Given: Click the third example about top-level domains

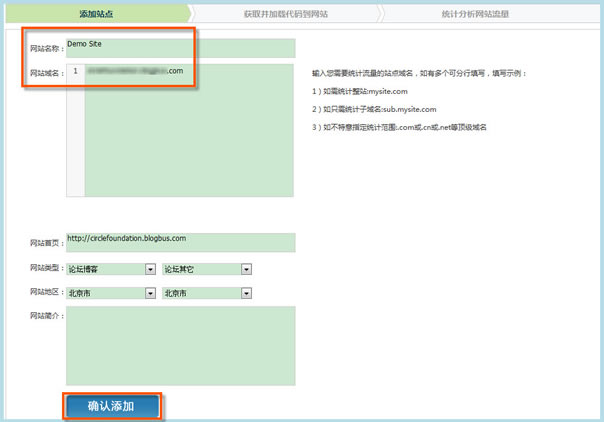Looking at the screenshot, I should pos(398,128).
